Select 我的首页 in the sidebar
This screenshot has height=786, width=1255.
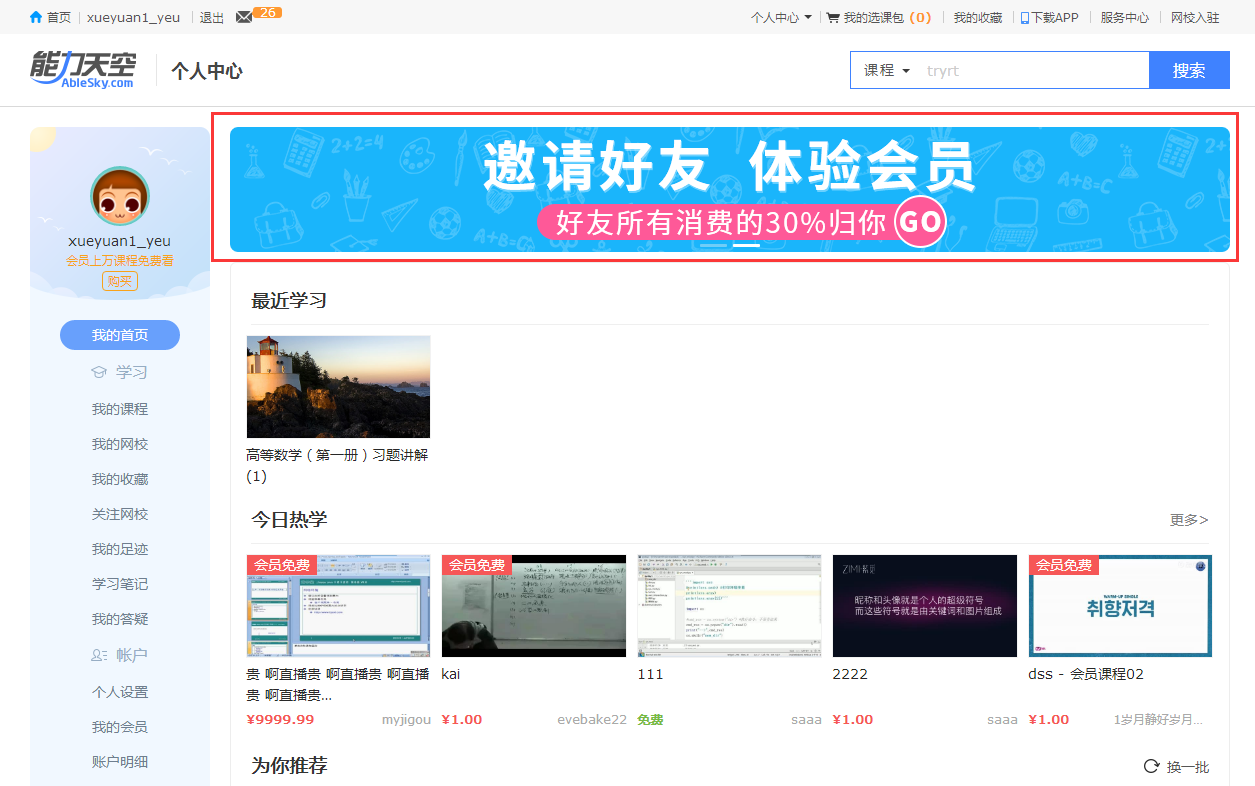(120, 335)
